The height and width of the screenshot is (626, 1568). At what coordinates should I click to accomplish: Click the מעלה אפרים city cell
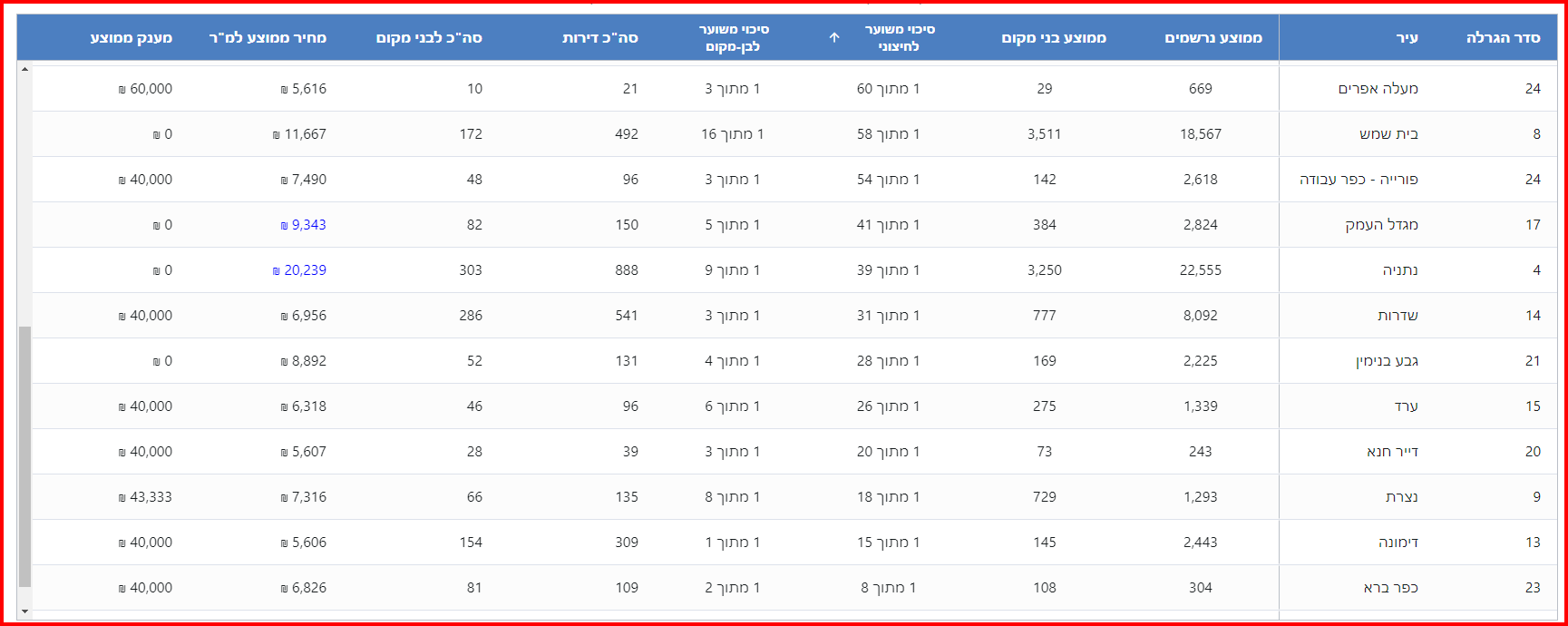coord(1378,89)
